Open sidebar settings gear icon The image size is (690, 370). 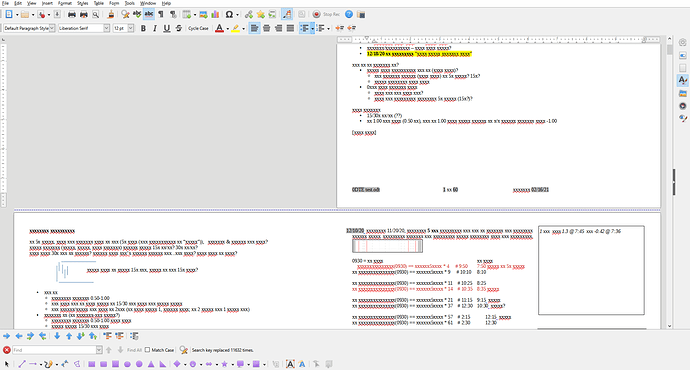pos(683,42)
